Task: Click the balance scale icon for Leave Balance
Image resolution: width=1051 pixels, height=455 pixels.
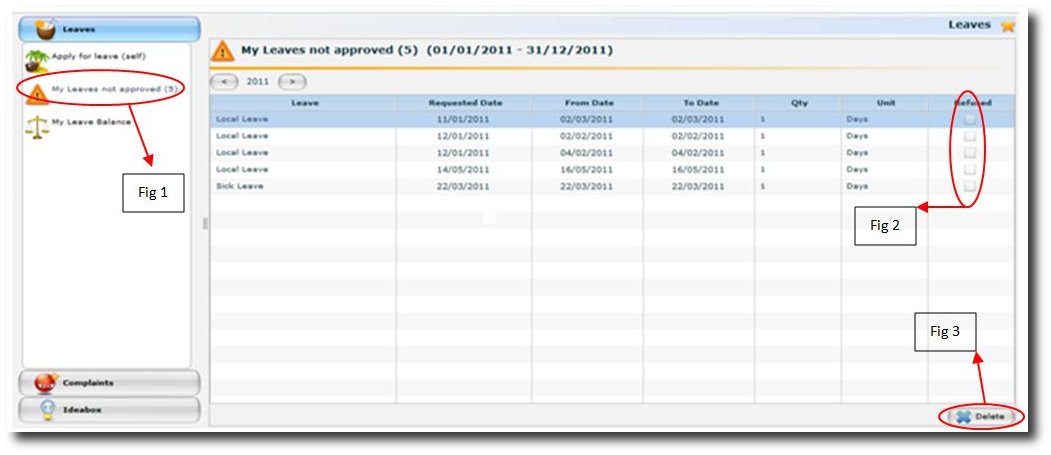Action: coord(36,124)
